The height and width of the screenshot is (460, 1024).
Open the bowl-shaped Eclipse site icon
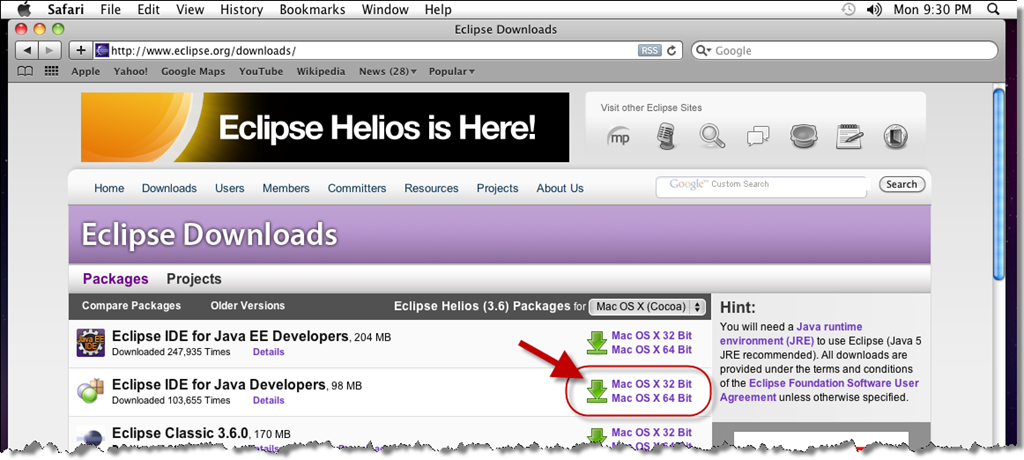pos(803,136)
